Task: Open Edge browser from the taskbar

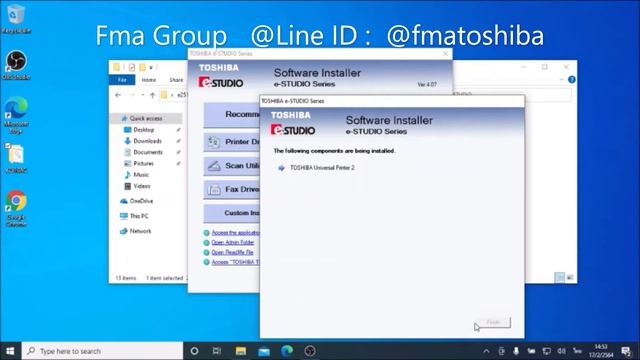Action: coord(287,351)
